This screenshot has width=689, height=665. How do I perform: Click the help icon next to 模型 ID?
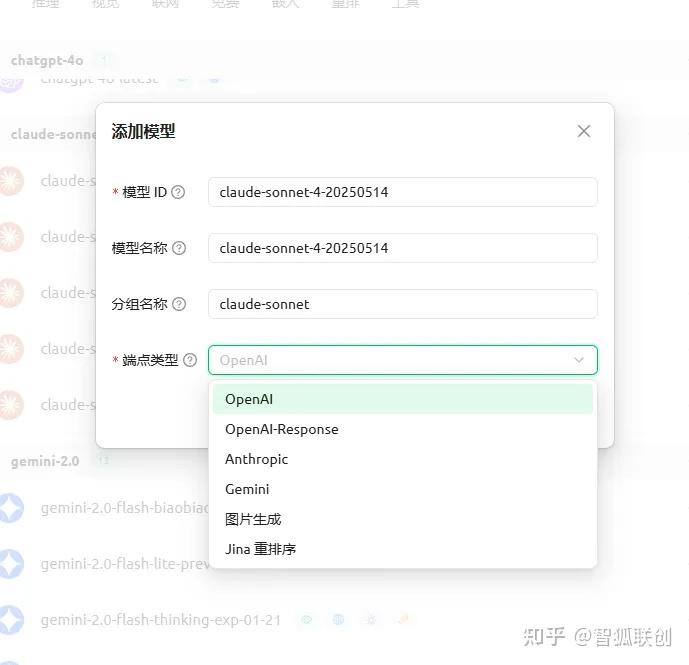point(178,192)
